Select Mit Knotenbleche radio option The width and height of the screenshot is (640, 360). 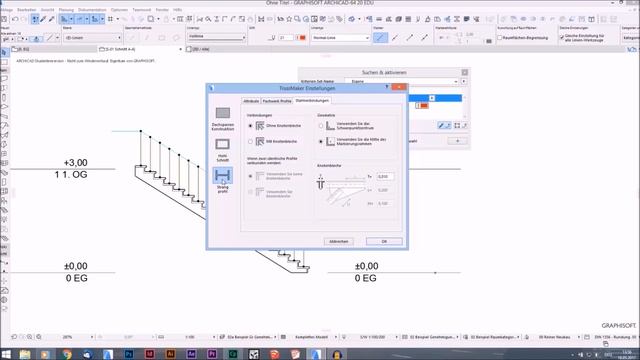pyautogui.click(x=250, y=142)
